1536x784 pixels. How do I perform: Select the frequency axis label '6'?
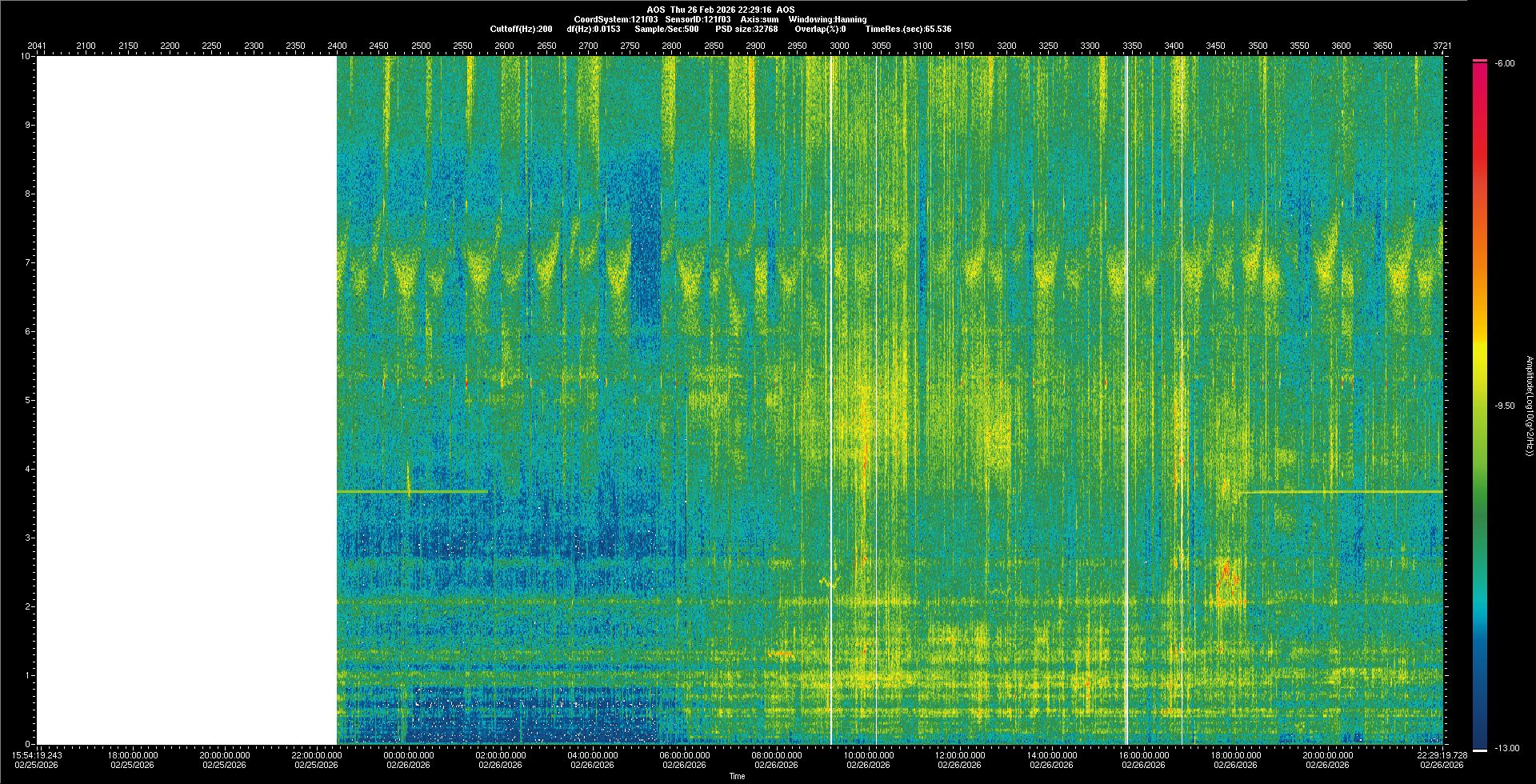(28, 332)
